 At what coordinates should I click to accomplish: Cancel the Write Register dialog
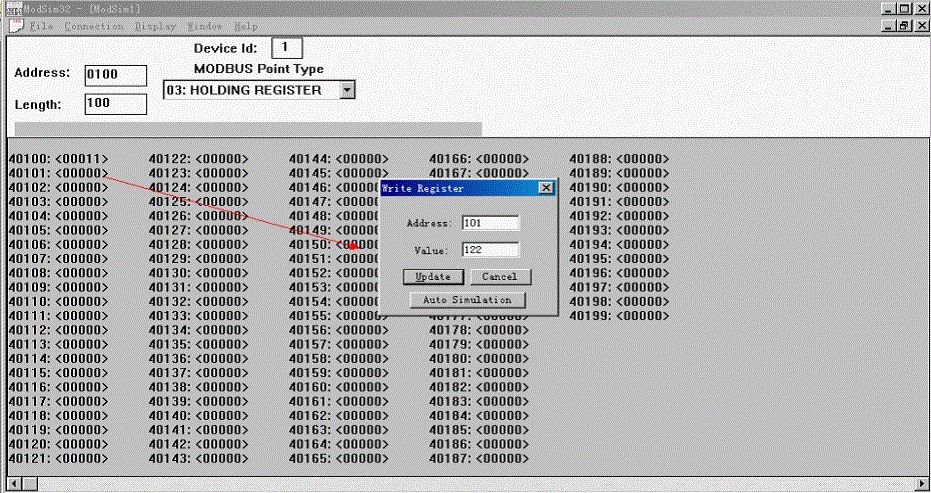point(500,277)
